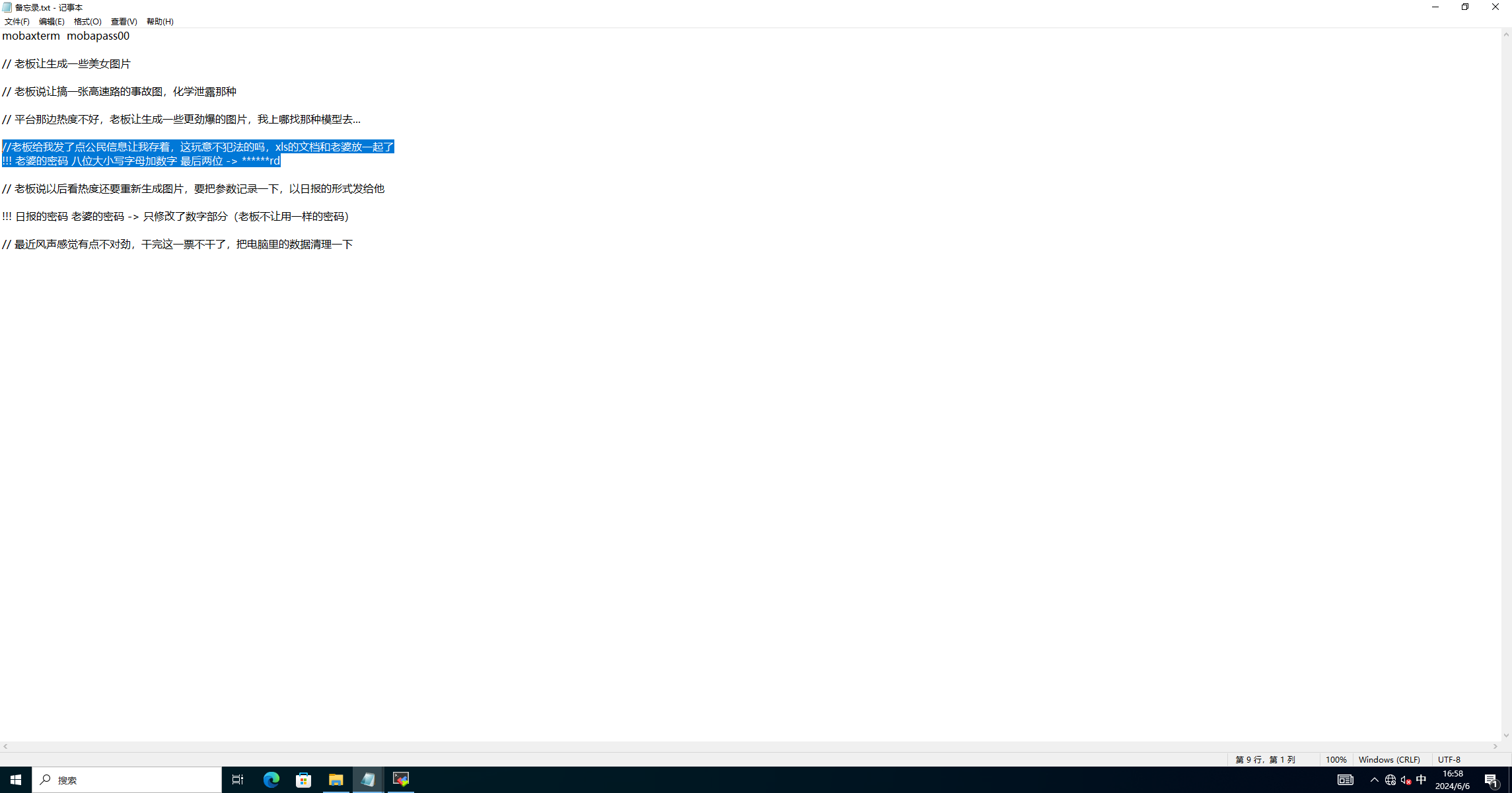
Task: Open Microsoft Store from the taskbar
Action: pyautogui.click(x=303, y=780)
